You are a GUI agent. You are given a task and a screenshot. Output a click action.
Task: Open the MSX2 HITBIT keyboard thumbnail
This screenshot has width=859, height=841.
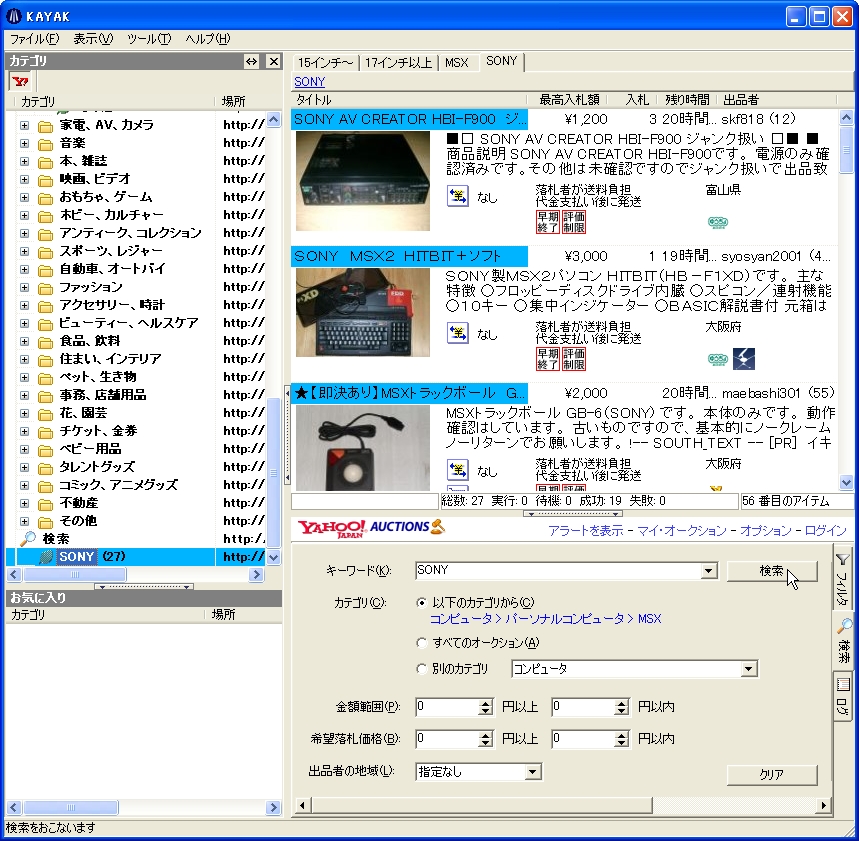point(363,312)
